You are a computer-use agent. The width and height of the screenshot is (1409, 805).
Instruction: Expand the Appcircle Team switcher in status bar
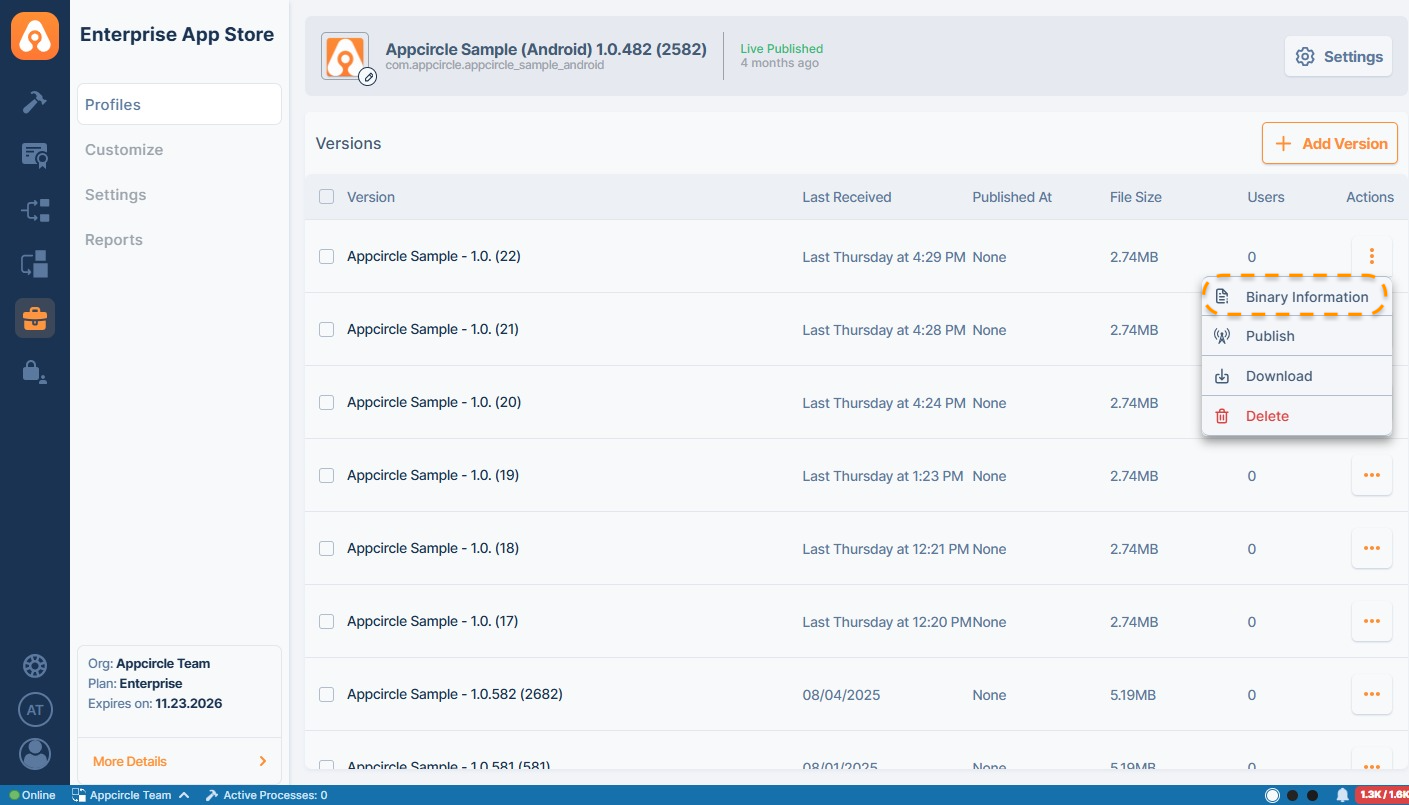(x=130, y=795)
